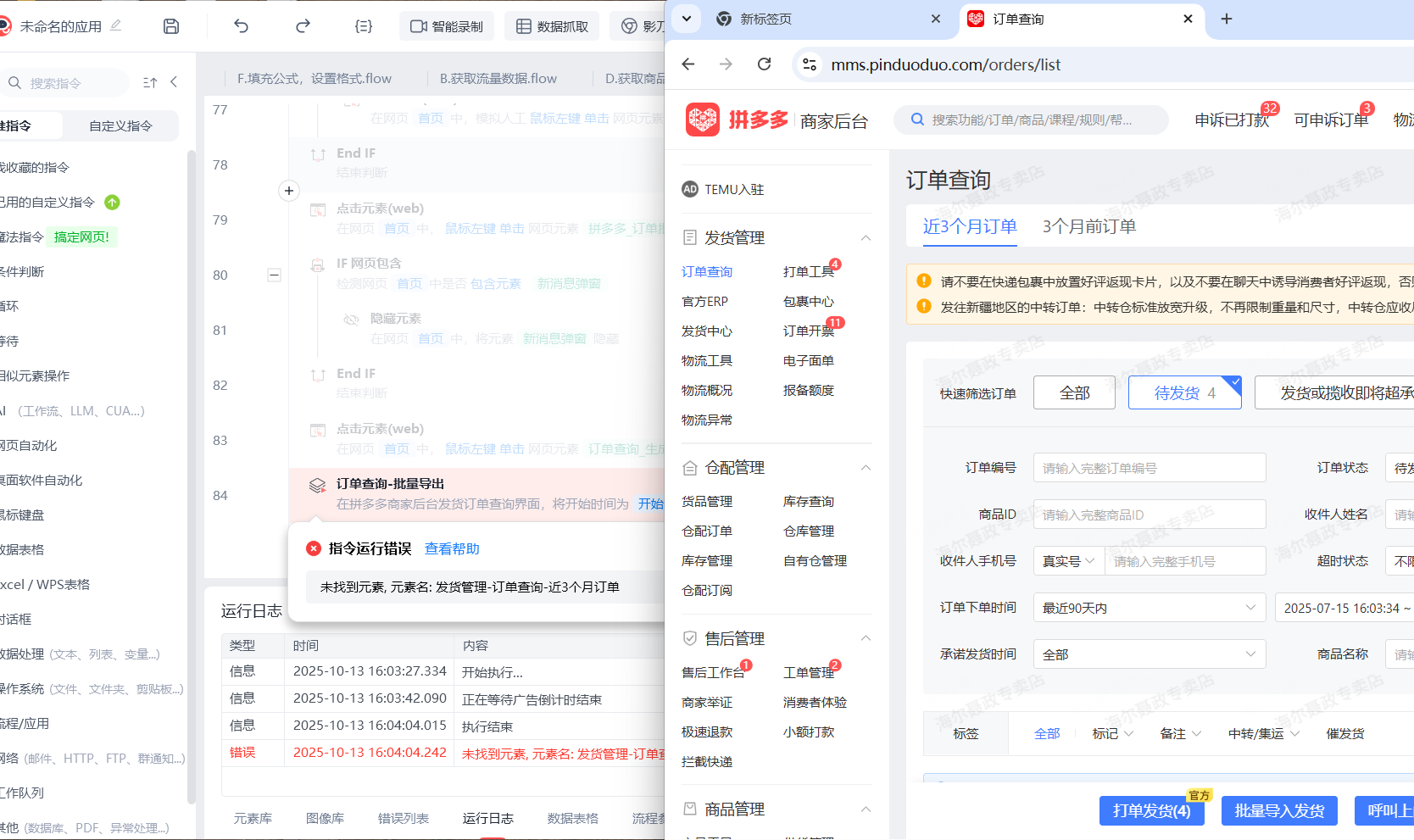
Task: Switch to 自定义指令 tab
Action: pyautogui.click(x=120, y=125)
